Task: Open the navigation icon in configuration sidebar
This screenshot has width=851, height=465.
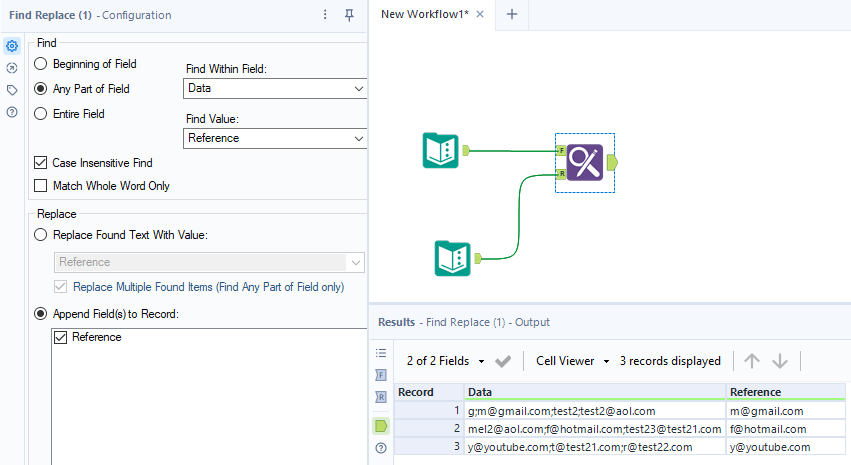Action: click(x=12, y=68)
